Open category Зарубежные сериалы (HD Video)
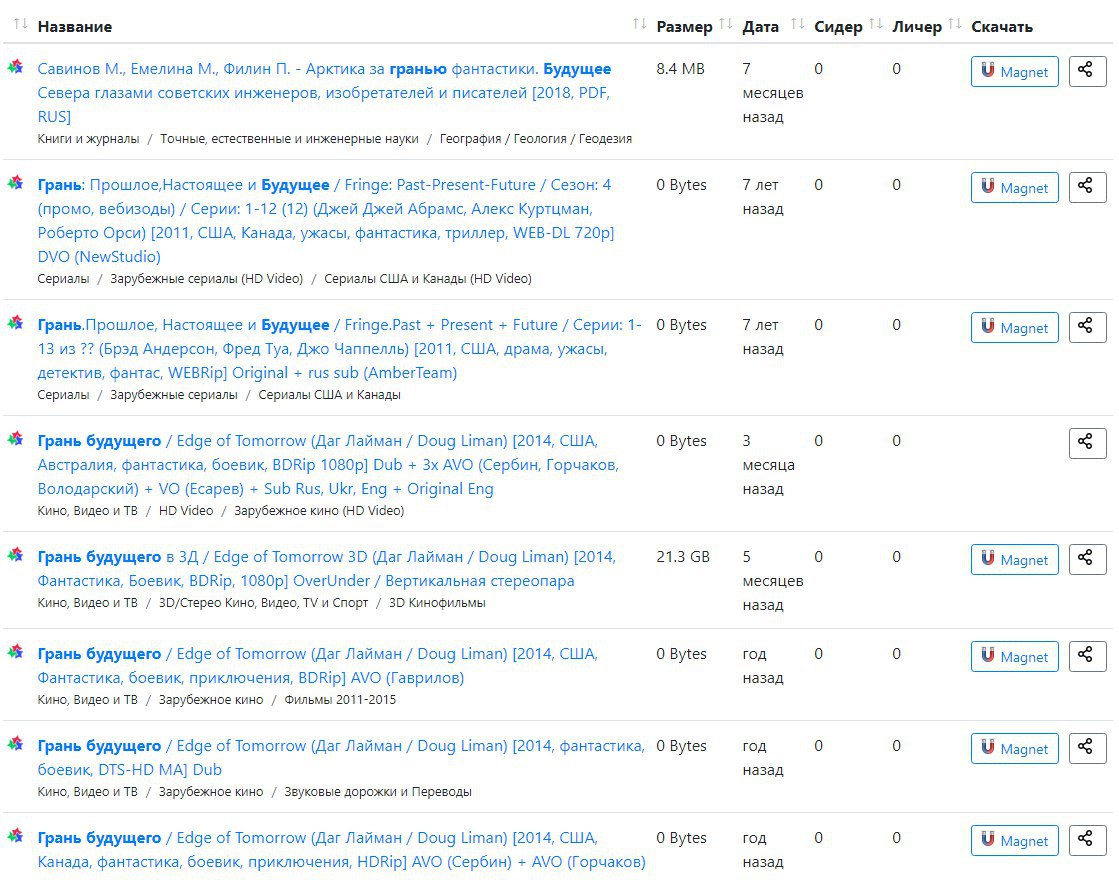 [206, 278]
